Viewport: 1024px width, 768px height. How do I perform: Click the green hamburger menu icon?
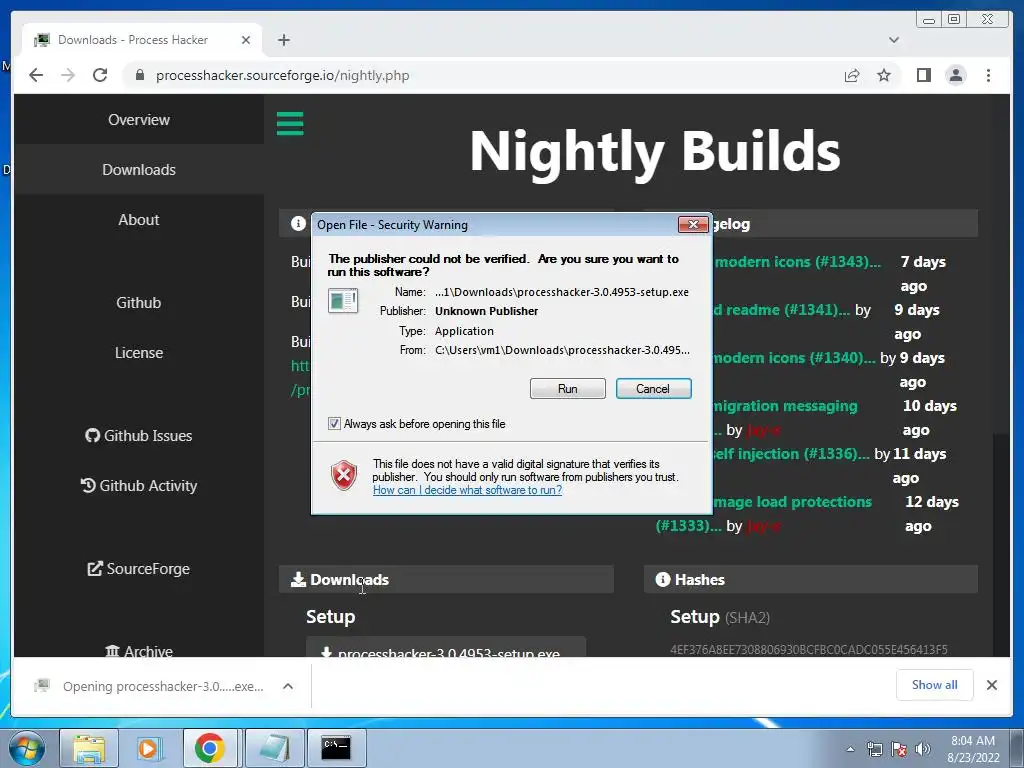[x=290, y=123]
